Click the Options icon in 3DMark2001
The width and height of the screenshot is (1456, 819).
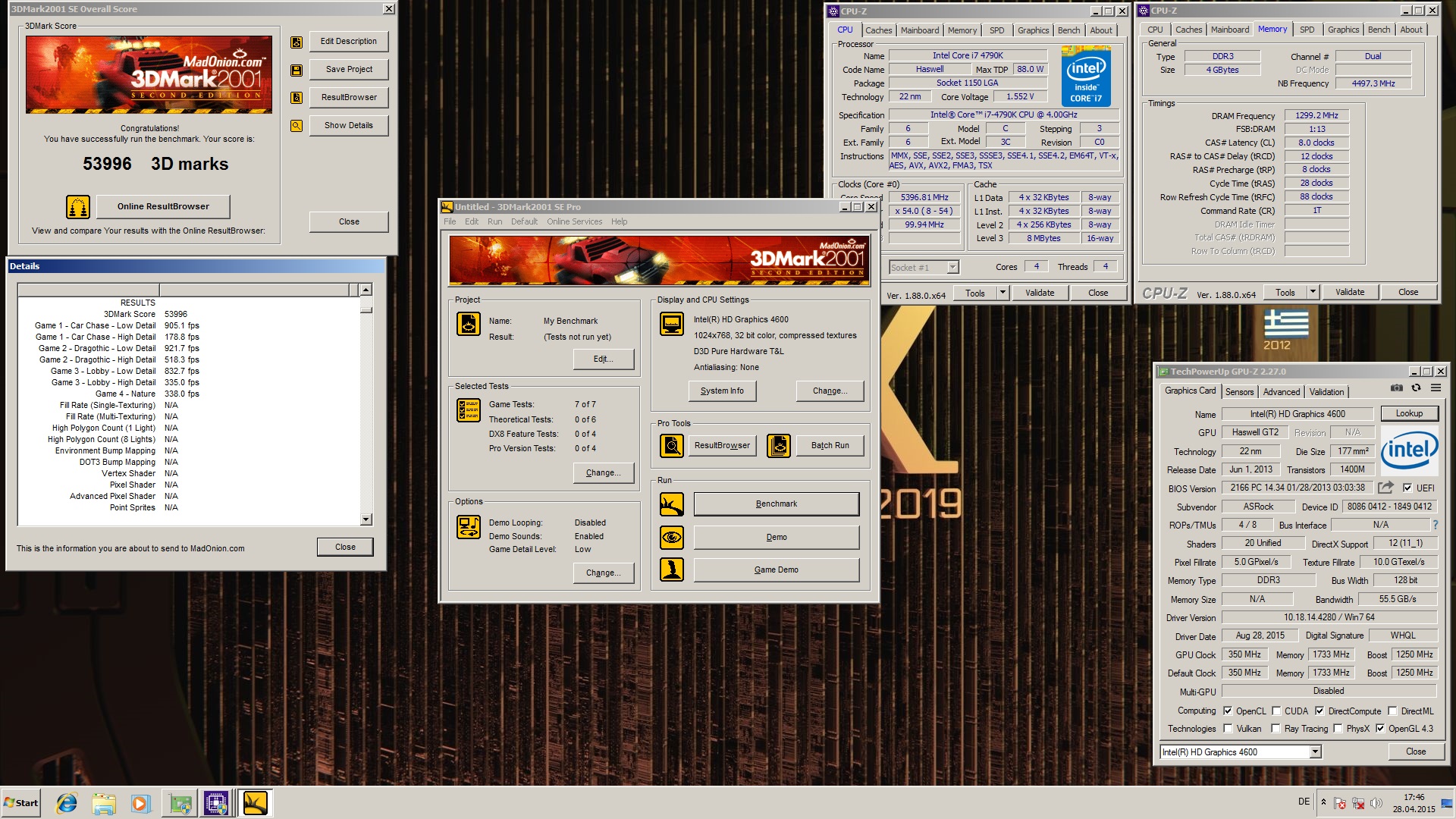469,527
